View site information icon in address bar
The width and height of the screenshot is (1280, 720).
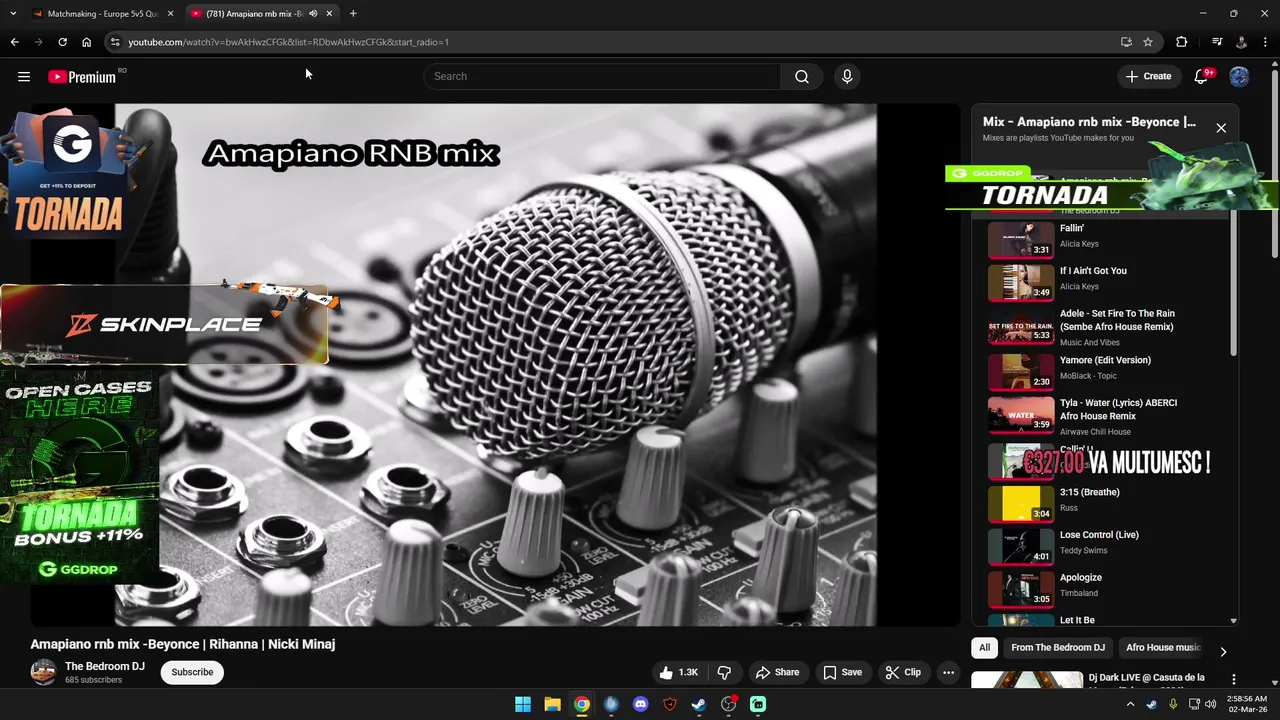click(115, 42)
